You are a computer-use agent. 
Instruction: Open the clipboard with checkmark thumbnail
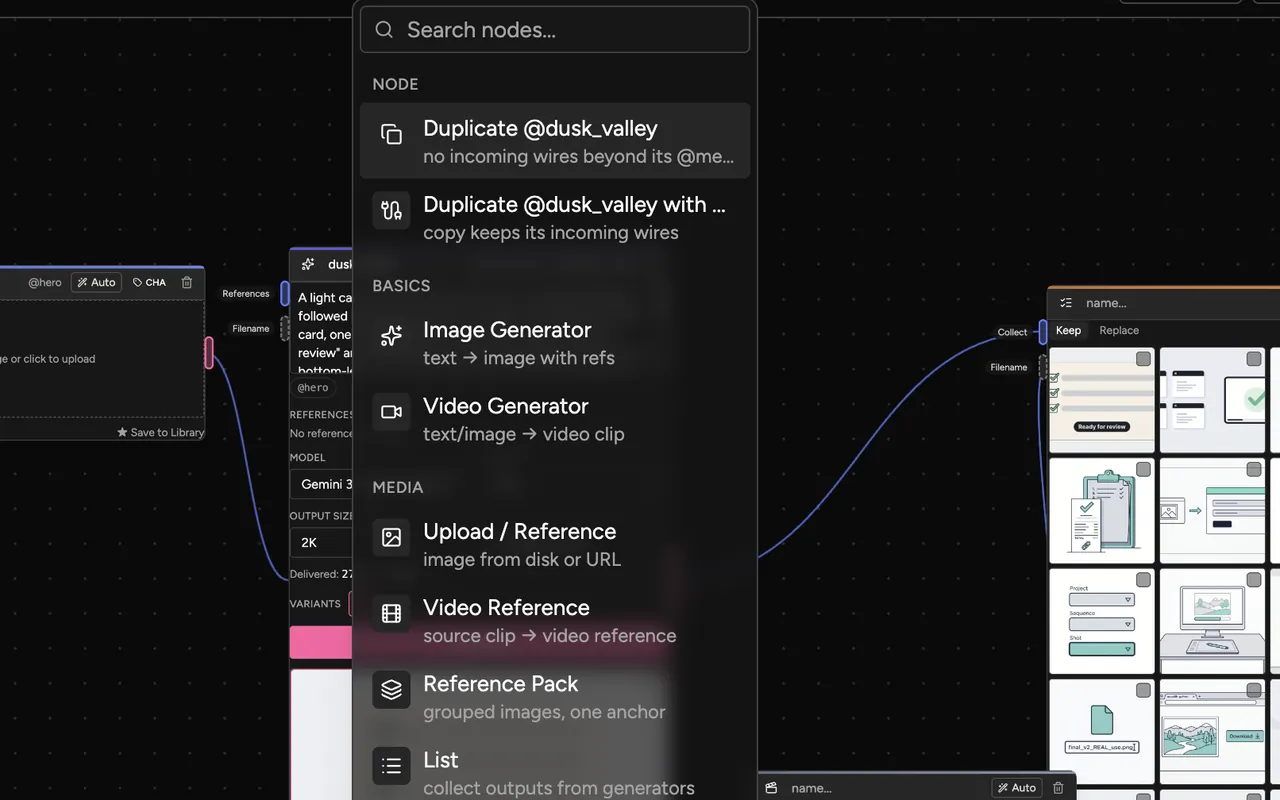coord(1101,511)
